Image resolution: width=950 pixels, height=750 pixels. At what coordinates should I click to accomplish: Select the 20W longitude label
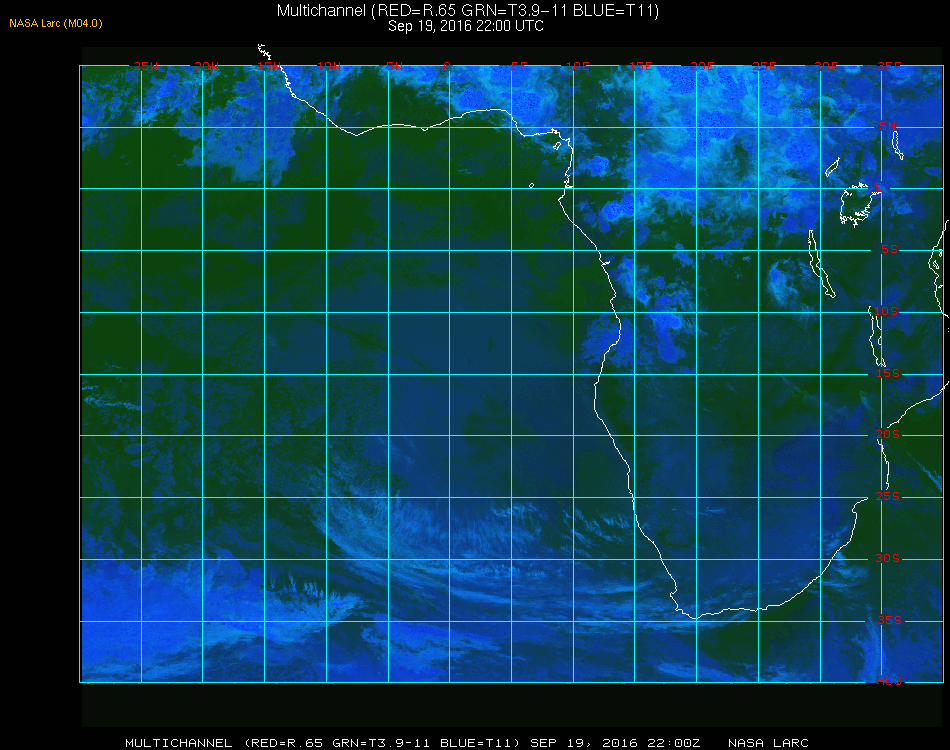pyautogui.click(x=207, y=66)
